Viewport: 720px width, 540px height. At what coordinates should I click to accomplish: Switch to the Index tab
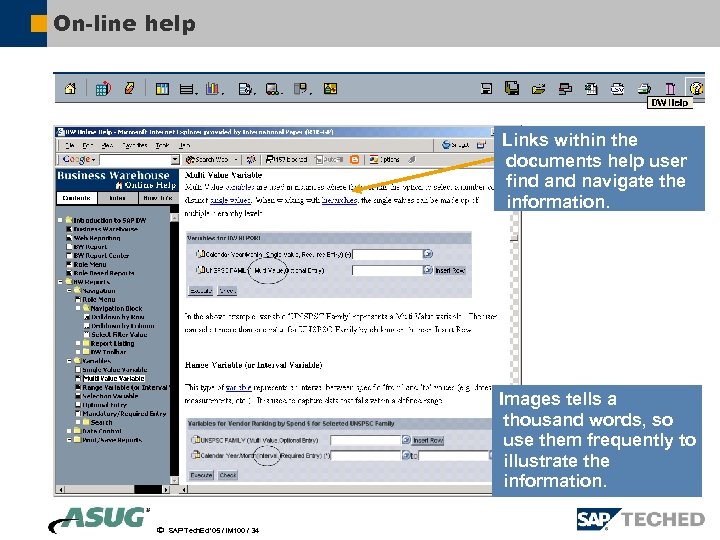click(x=118, y=198)
